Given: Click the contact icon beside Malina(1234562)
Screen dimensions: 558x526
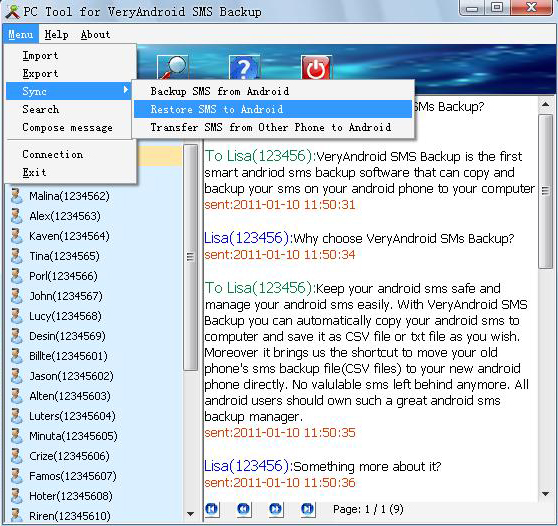Looking at the screenshot, I should coord(16,196).
